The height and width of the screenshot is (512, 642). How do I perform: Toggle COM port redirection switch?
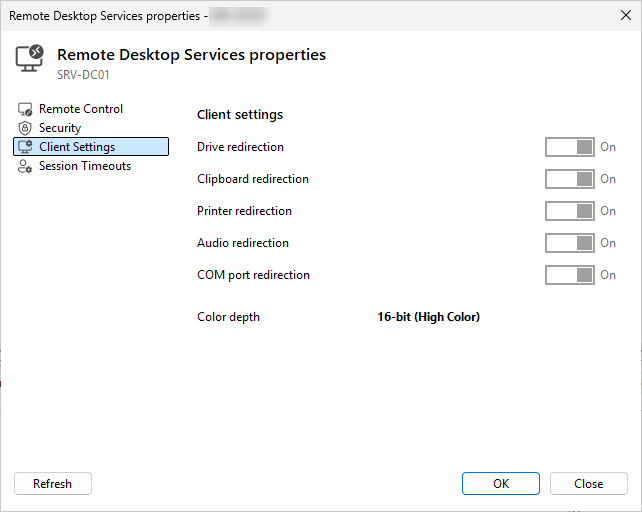[570, 275]
